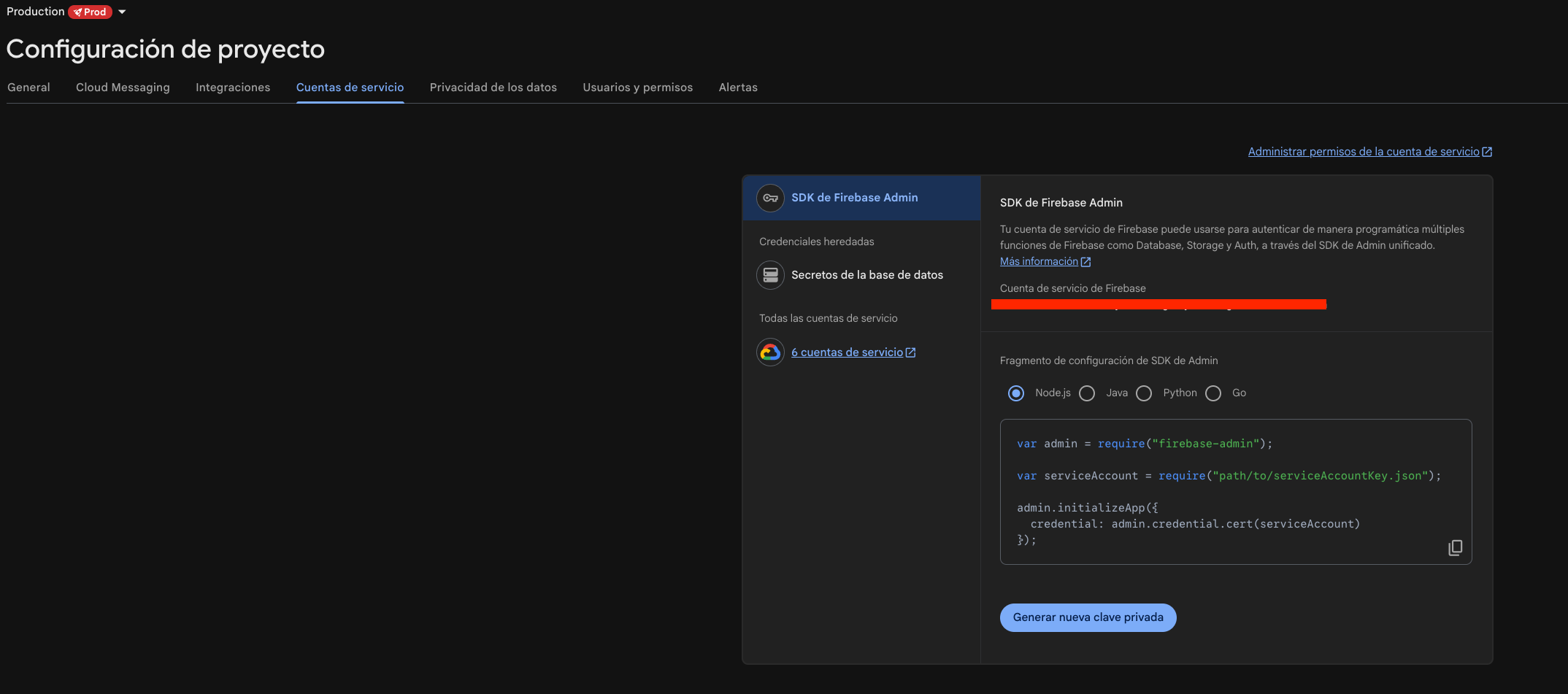Image resolution: width=1568 pixels, height=694 pixels.
Task: Click the serviceAccountKey.json code line
Action: click(x=1229, y=476)
